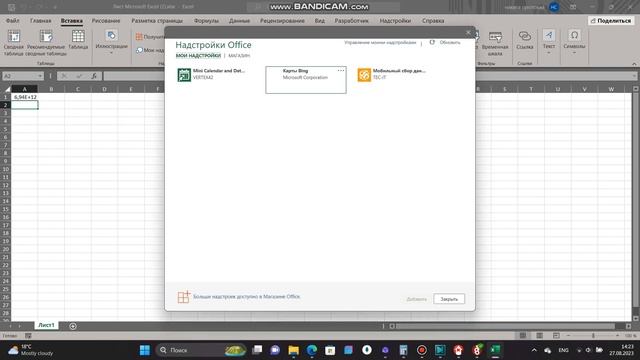Expand the formula bar with the arrow
The width and height of the screenshot is (640, 360).
click(634, 76)
